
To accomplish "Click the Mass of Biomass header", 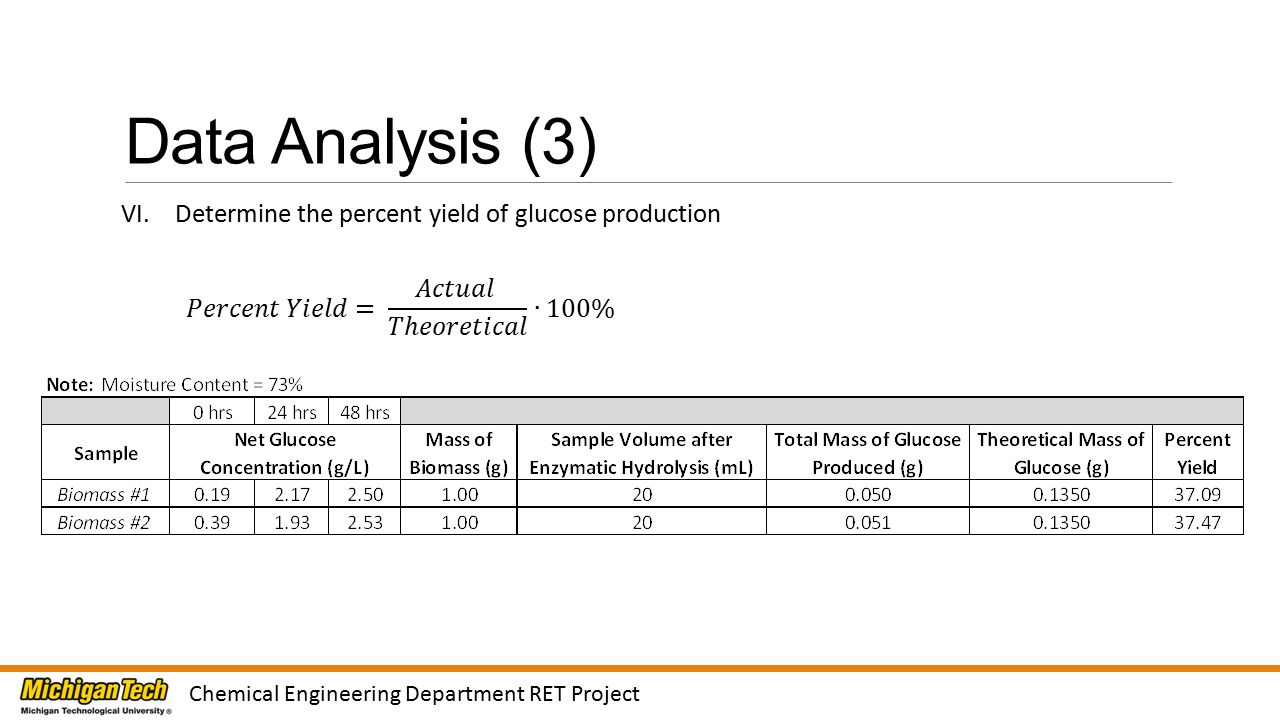I will click(x=459, y=453).
